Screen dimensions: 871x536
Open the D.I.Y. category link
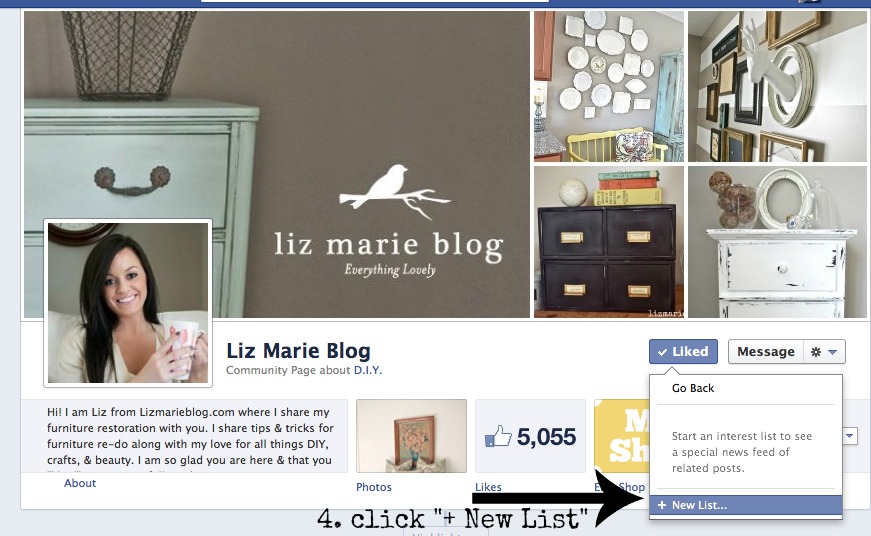tap(368, 370)
